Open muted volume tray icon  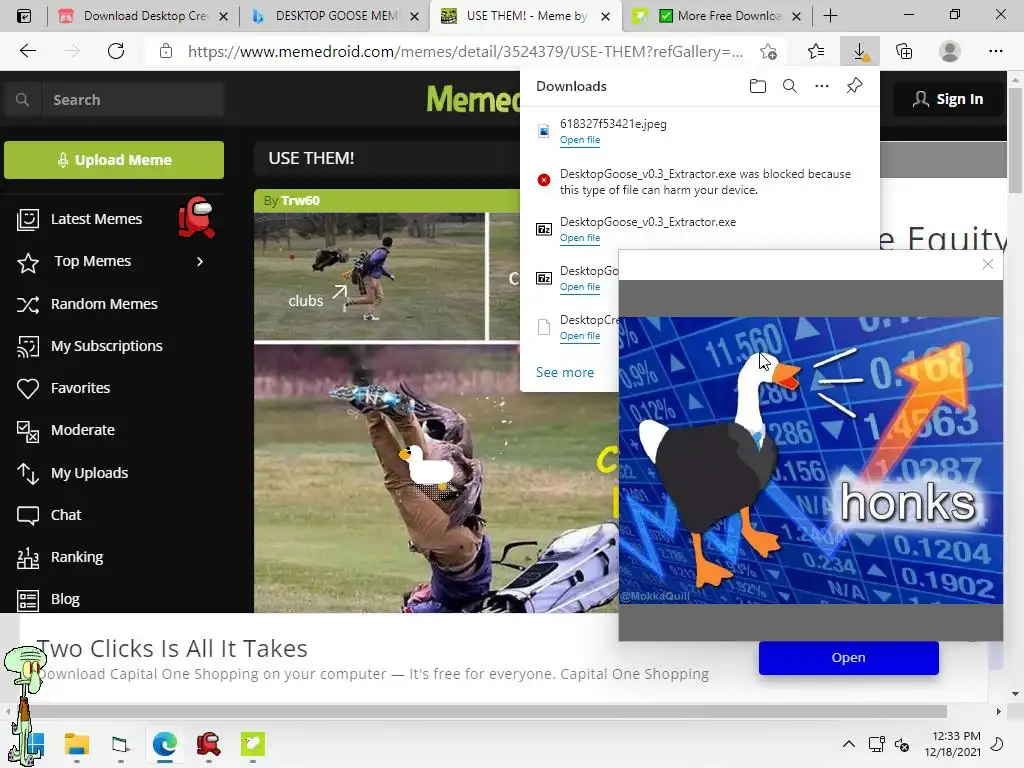pos(903,744)
